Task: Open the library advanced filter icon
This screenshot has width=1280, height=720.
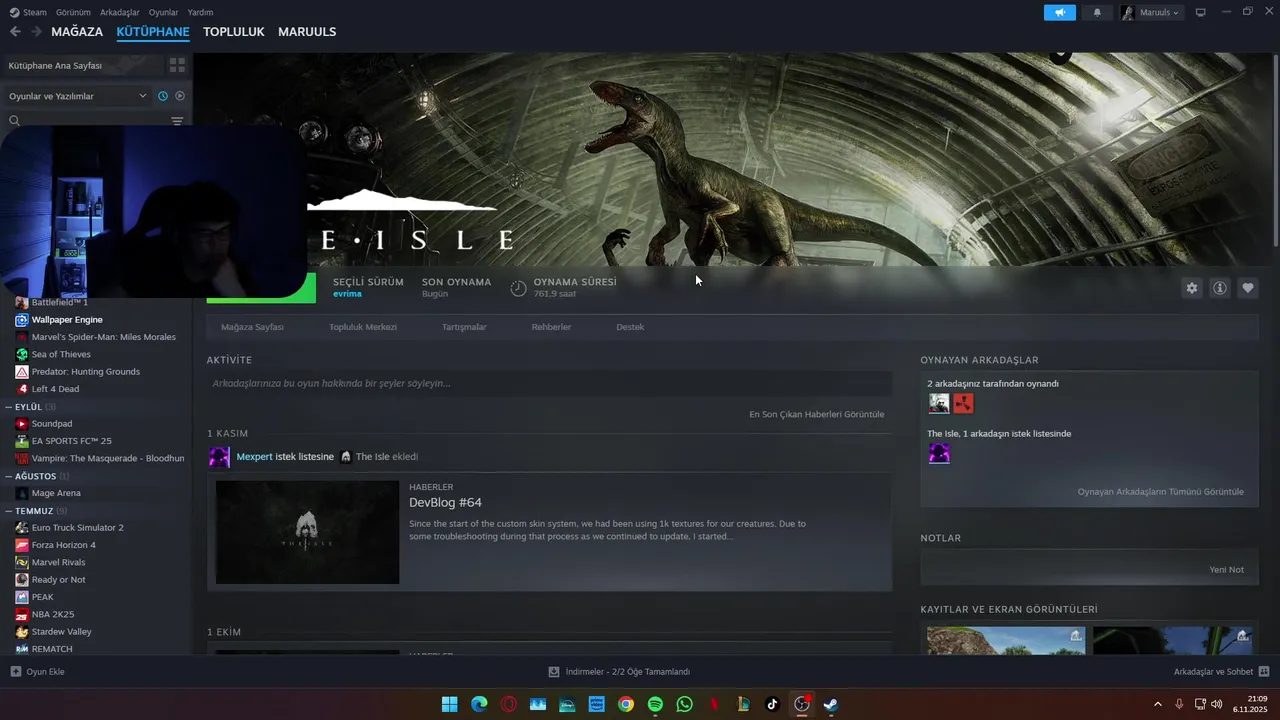Action: 177,121
